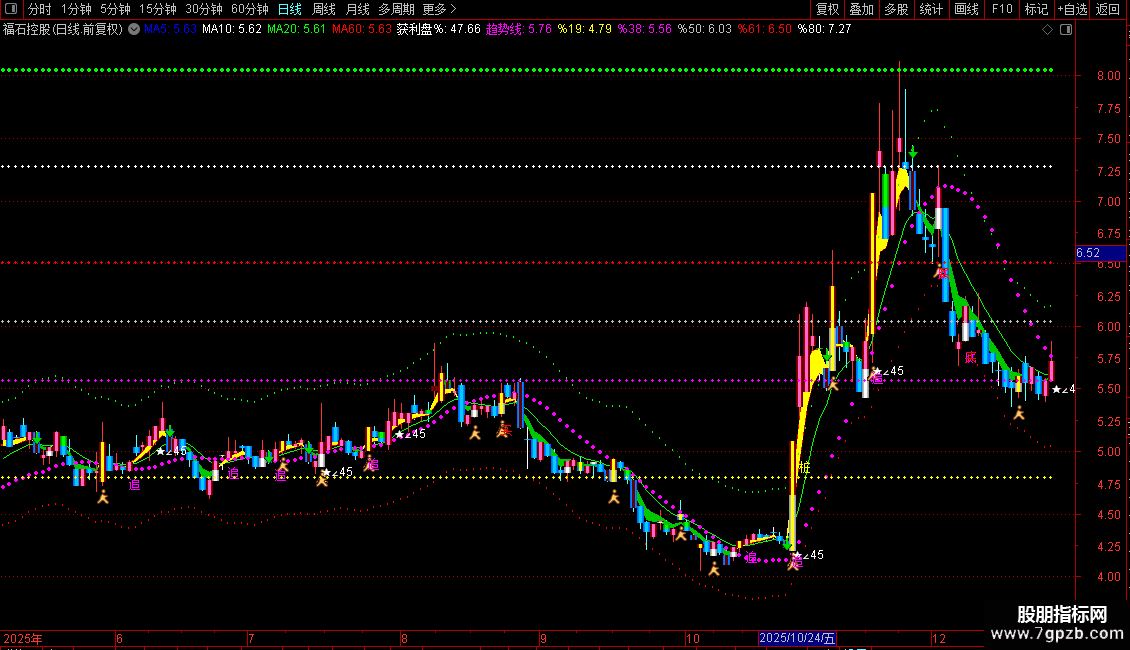Switch to the 30分钟 period
This screenshot has width=1130, height=650.
pyautogui.click(x=203, y=9)
